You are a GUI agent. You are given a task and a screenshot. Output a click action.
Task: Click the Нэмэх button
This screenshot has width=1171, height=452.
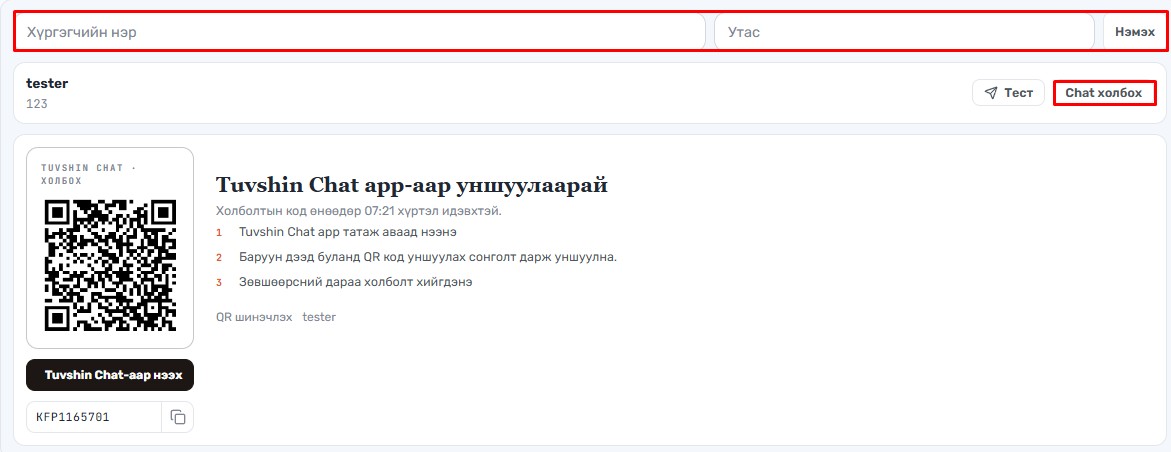[x=1134, y=32]
